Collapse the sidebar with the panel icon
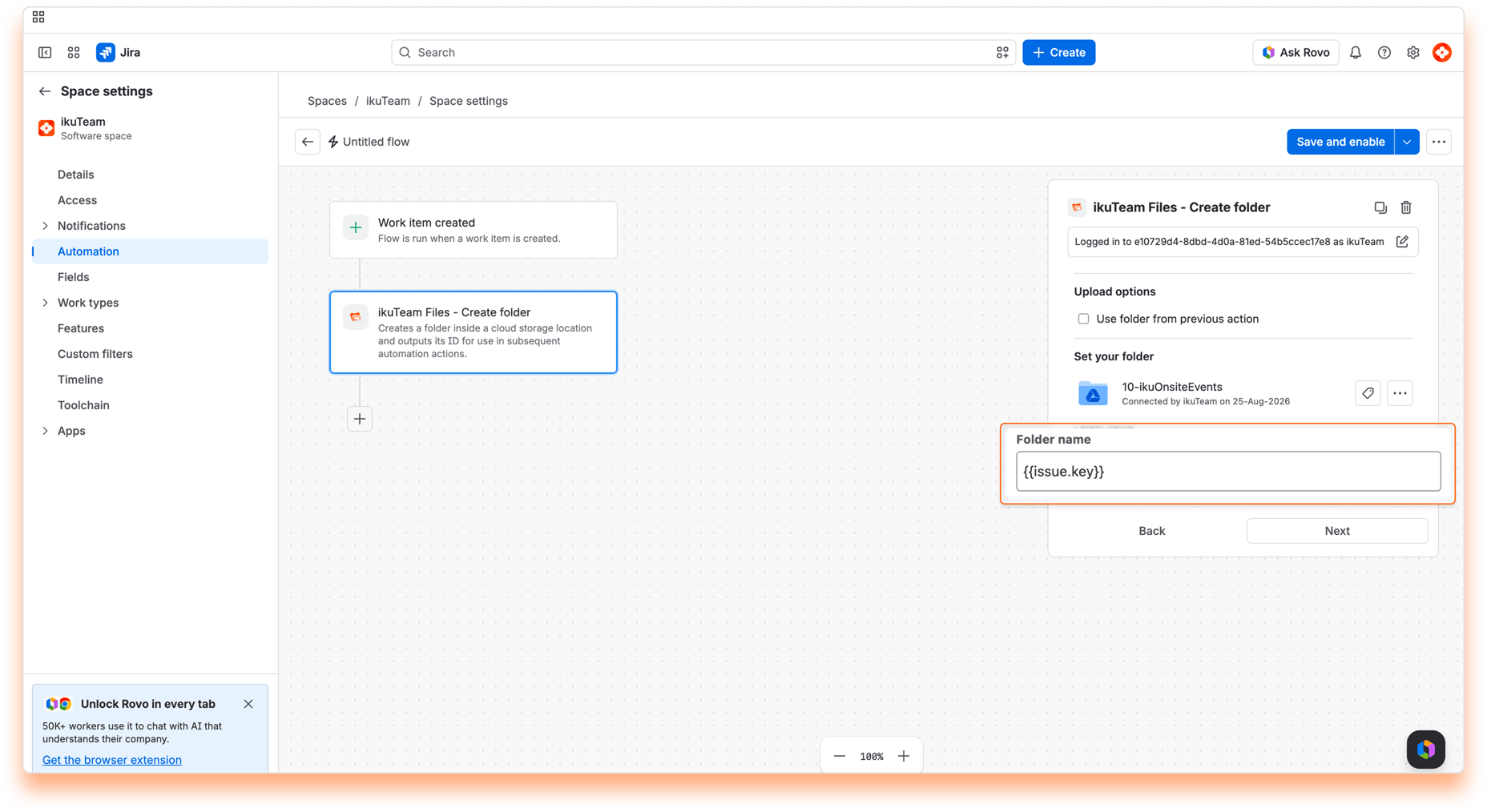 [45, 52]
